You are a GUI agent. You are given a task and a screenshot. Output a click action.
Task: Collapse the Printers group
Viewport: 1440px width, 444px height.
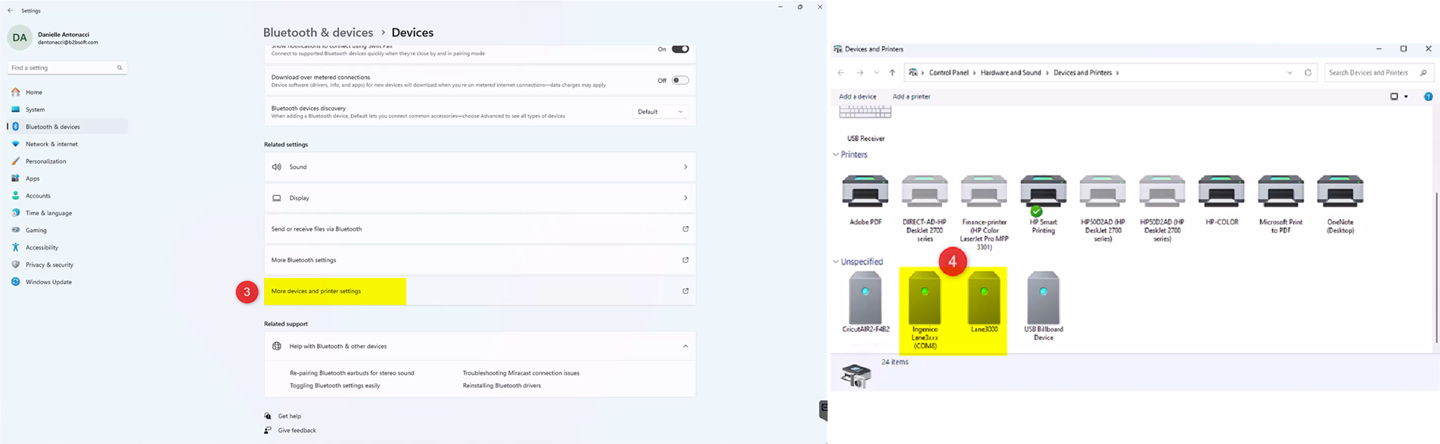pyautogui.click(x=836, y=155)
